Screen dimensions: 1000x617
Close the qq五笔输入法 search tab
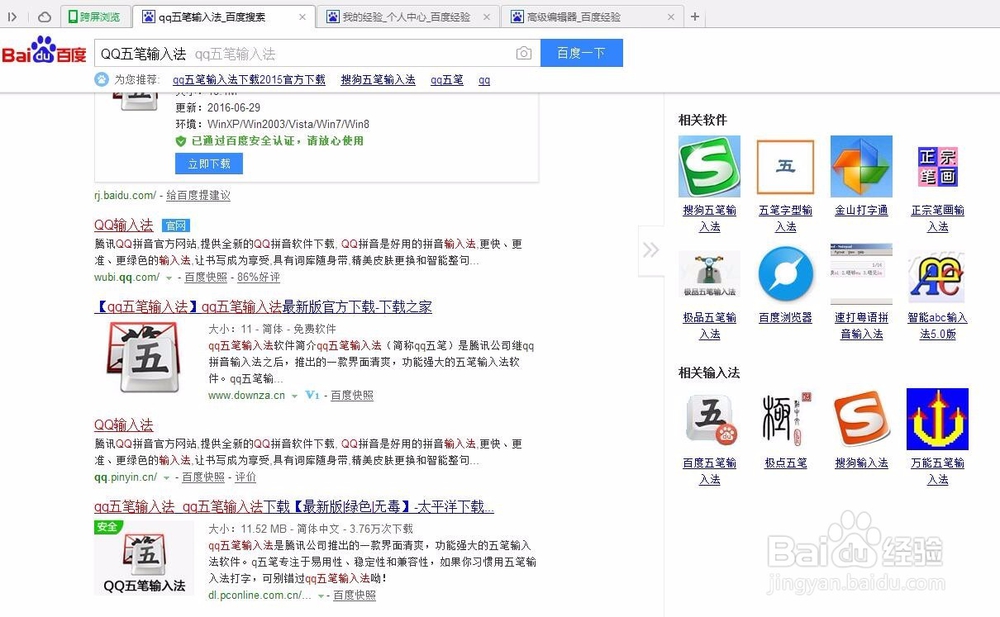[302, 17]
